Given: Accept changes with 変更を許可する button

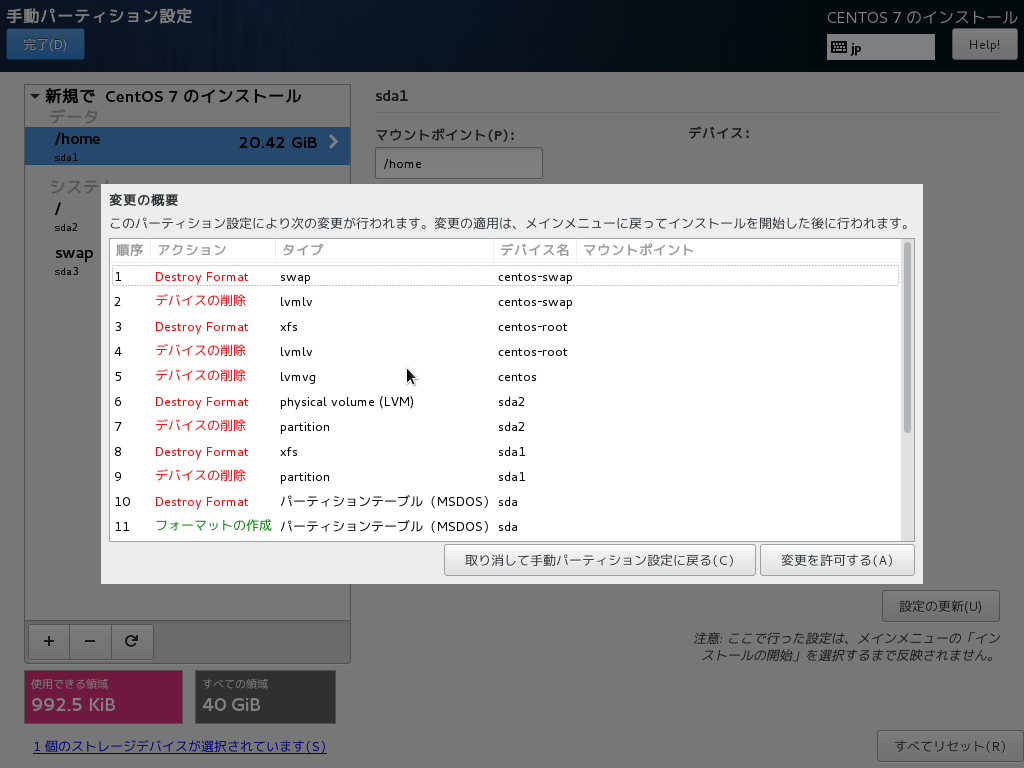Looking at the screenshot, I should pos(838,559).
